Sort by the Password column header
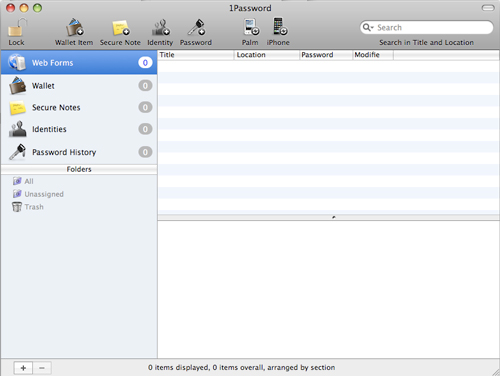The height and width of the screenshot is (376, 500). tap(326, 55)
